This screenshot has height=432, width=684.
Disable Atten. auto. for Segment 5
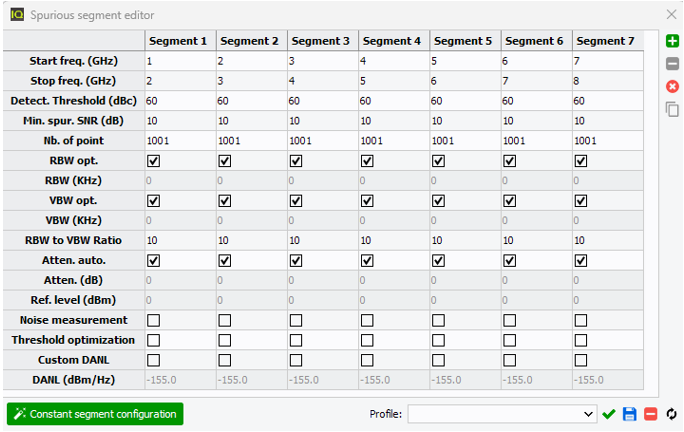click(x=438, y=260)
